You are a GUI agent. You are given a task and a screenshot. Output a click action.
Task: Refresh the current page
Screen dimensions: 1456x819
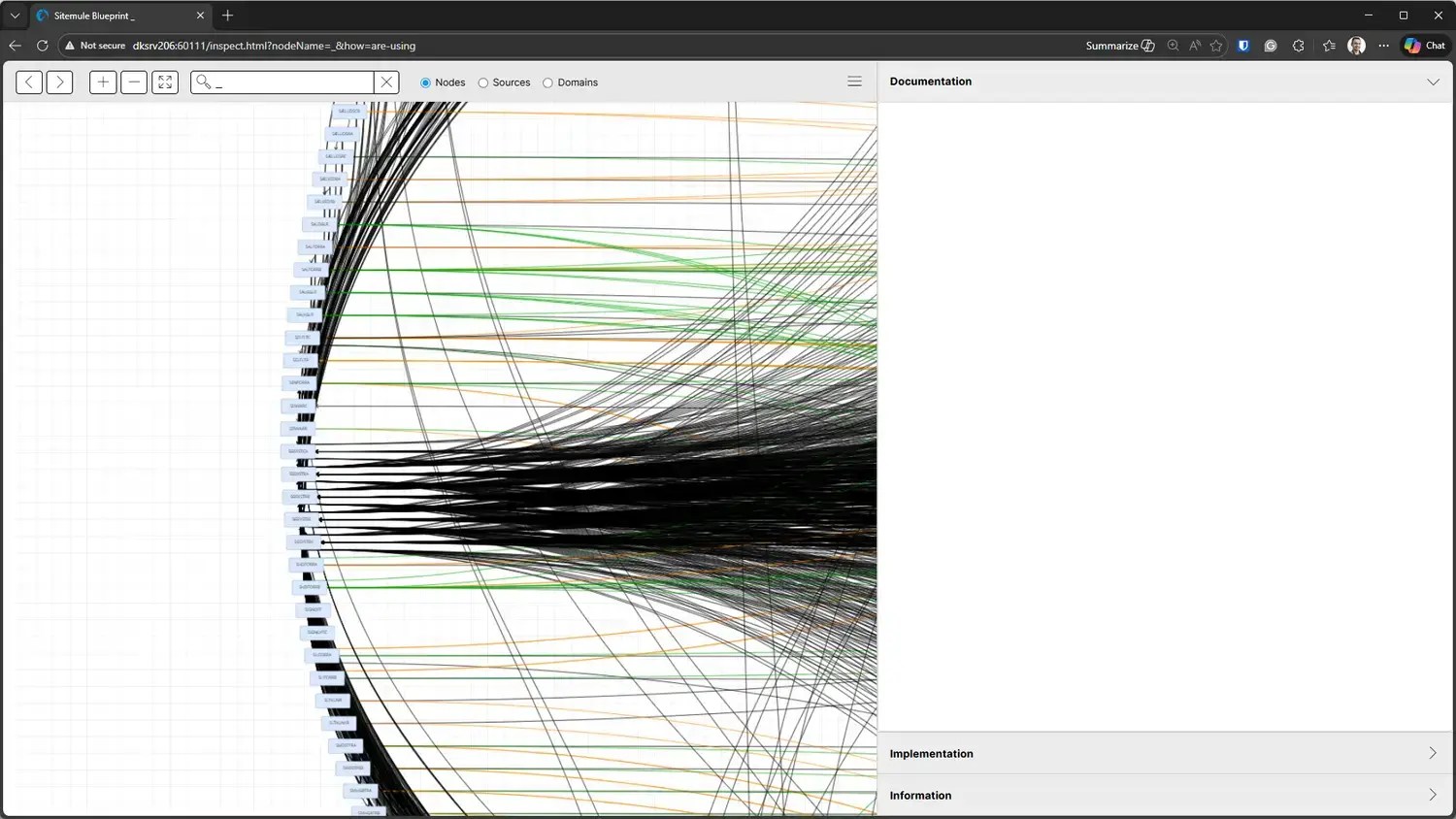point(42,46)
